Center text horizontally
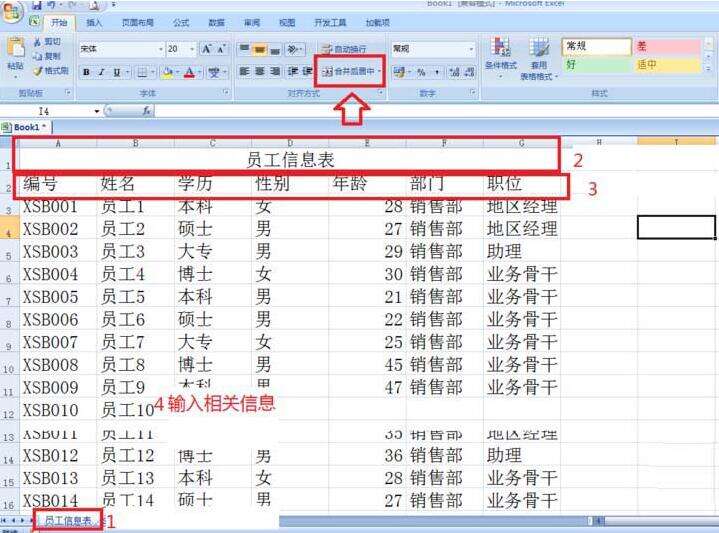Viewport: 719px width, 533px height. (260, 72)
